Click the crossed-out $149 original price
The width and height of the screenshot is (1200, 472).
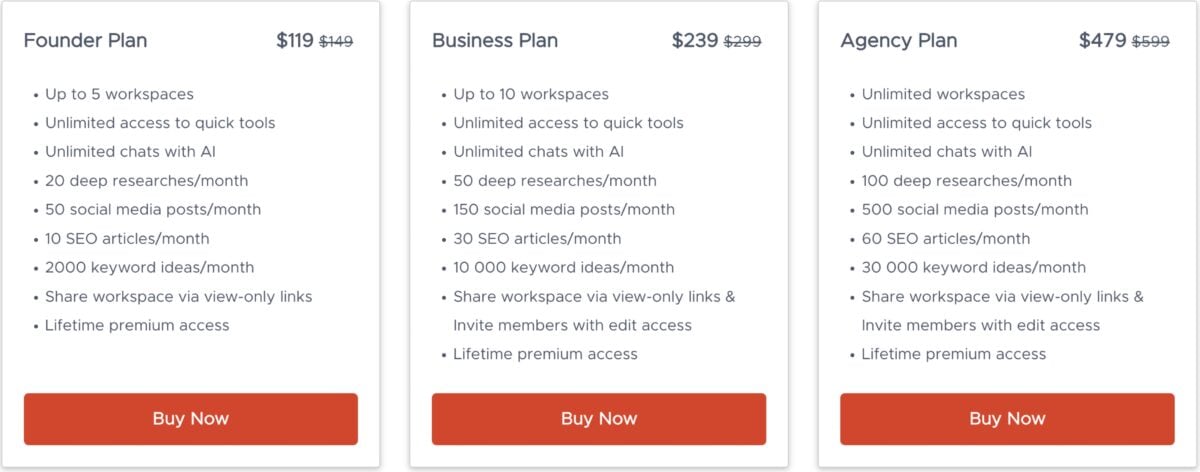pyautogui.click(x=336, y=42)
